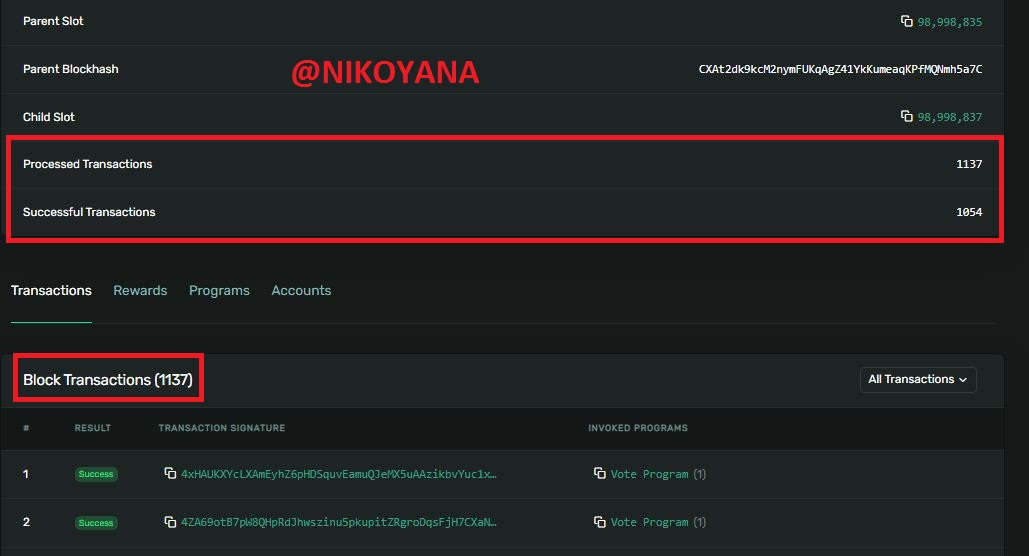Copy the parent slot number 98,998,835
This screenshot has width=1029, height=556.
pos(906,21)
